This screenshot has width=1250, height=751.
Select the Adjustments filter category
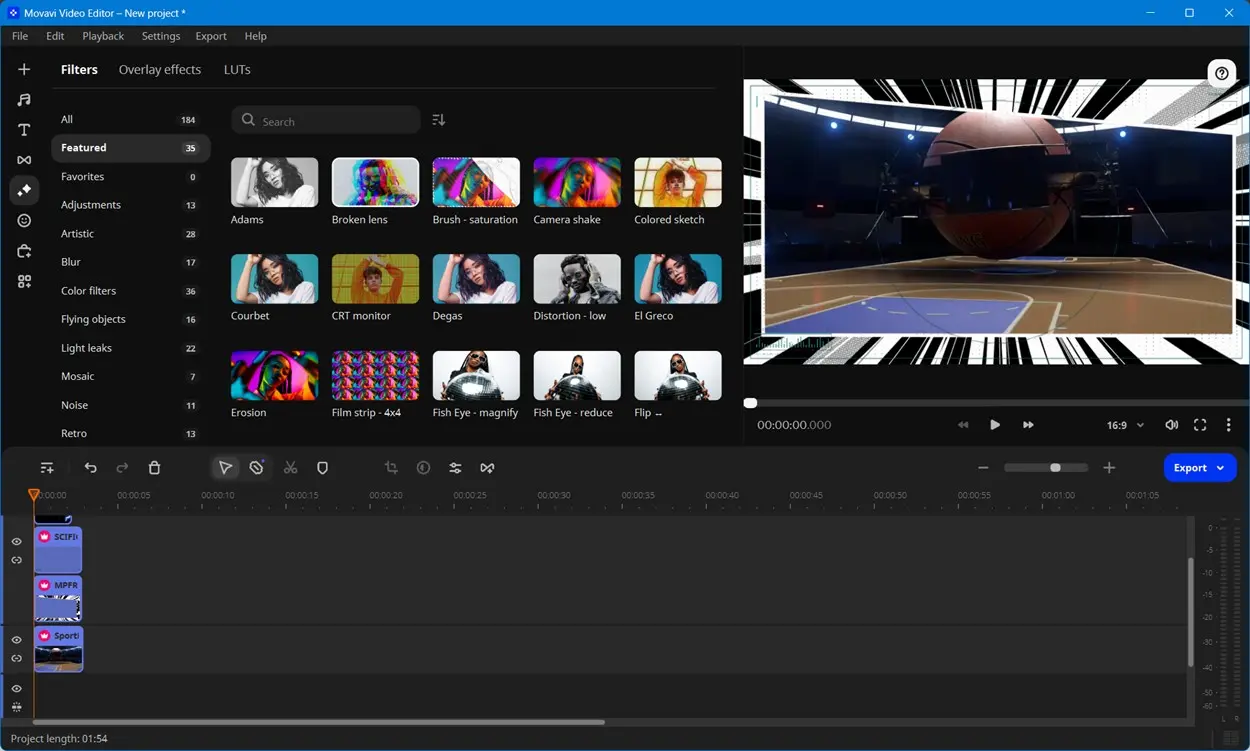(x=90, y=204)
